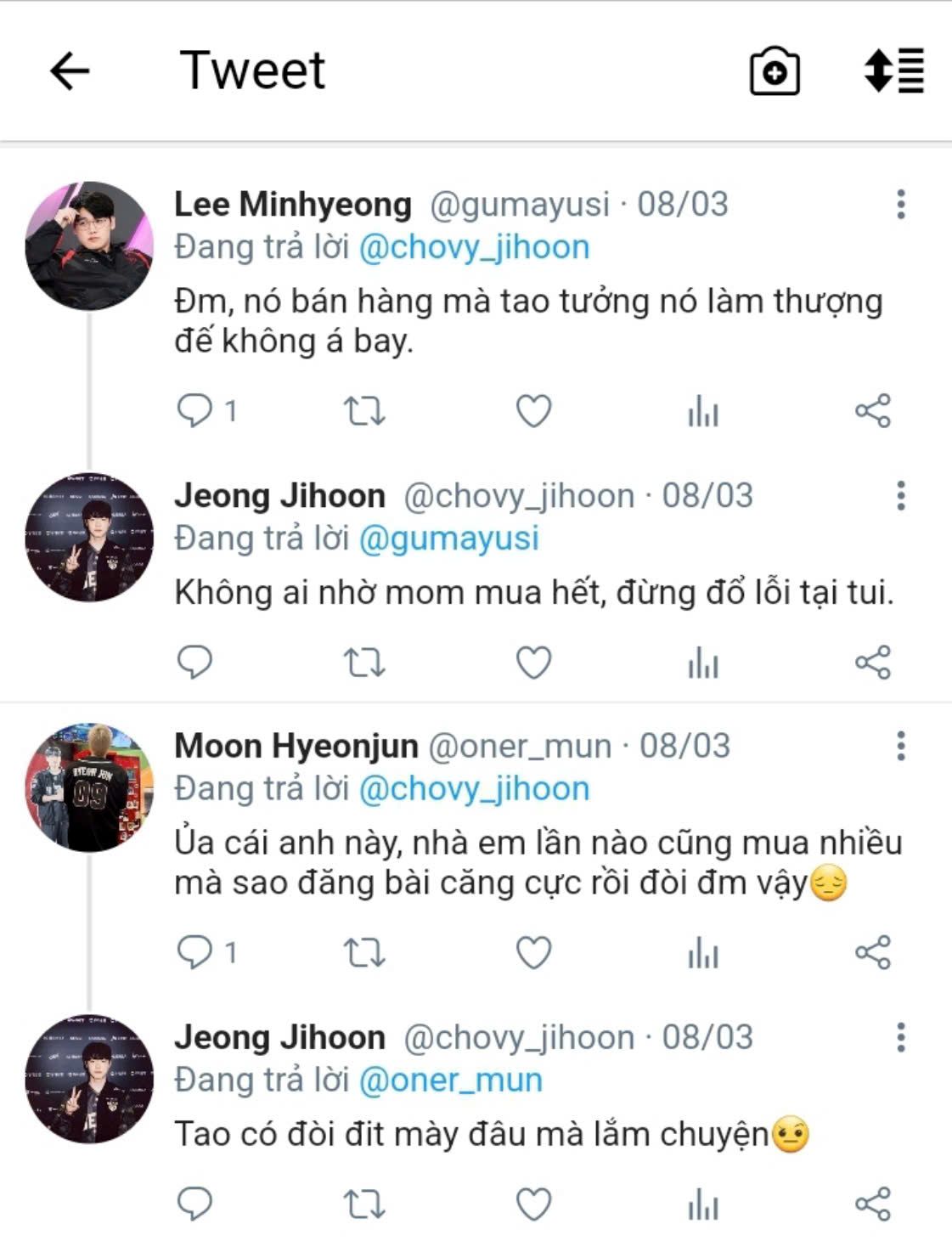Open Moon Hyeonjun's profile avatar
The image size is (952, 1241).
(x=89, y=787)
